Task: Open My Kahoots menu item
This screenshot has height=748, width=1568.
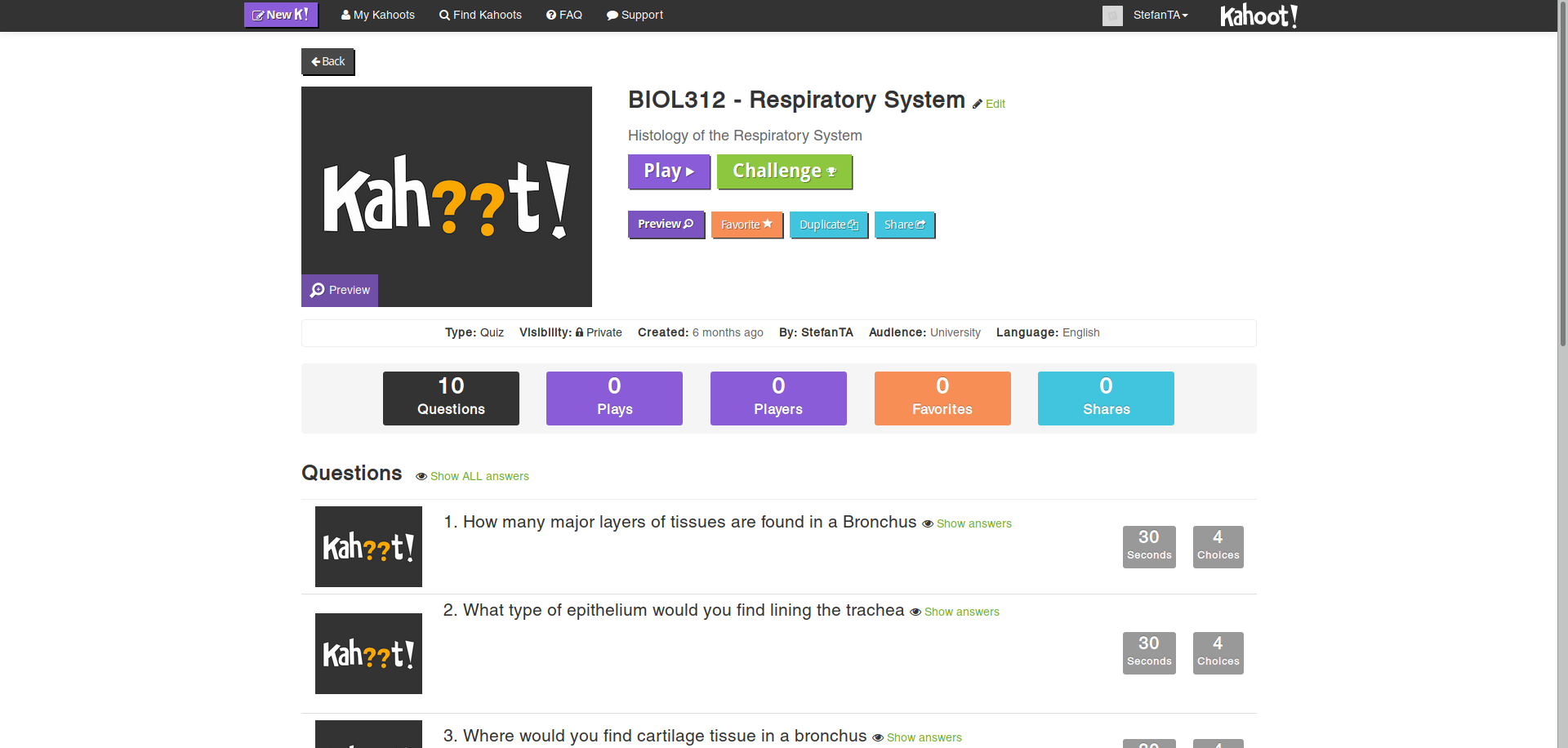Action: coord(378,15)
